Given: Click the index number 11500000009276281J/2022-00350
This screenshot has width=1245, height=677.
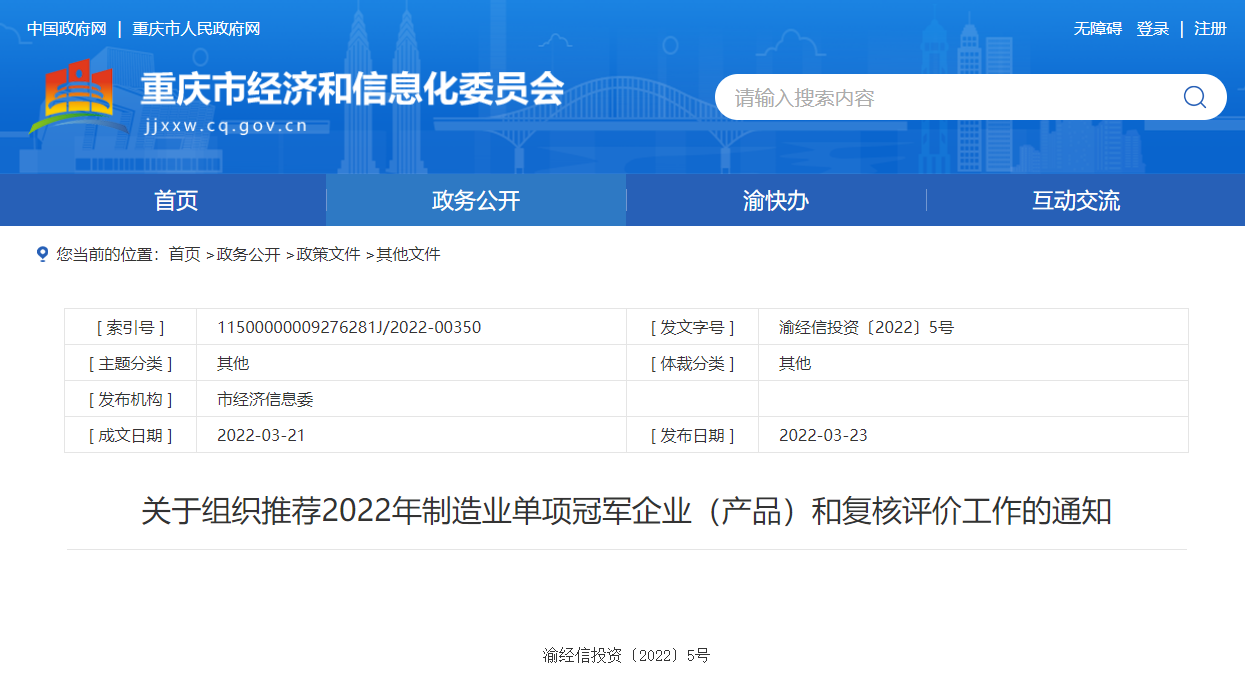Looking at the screenshot, I should (349, 327).
